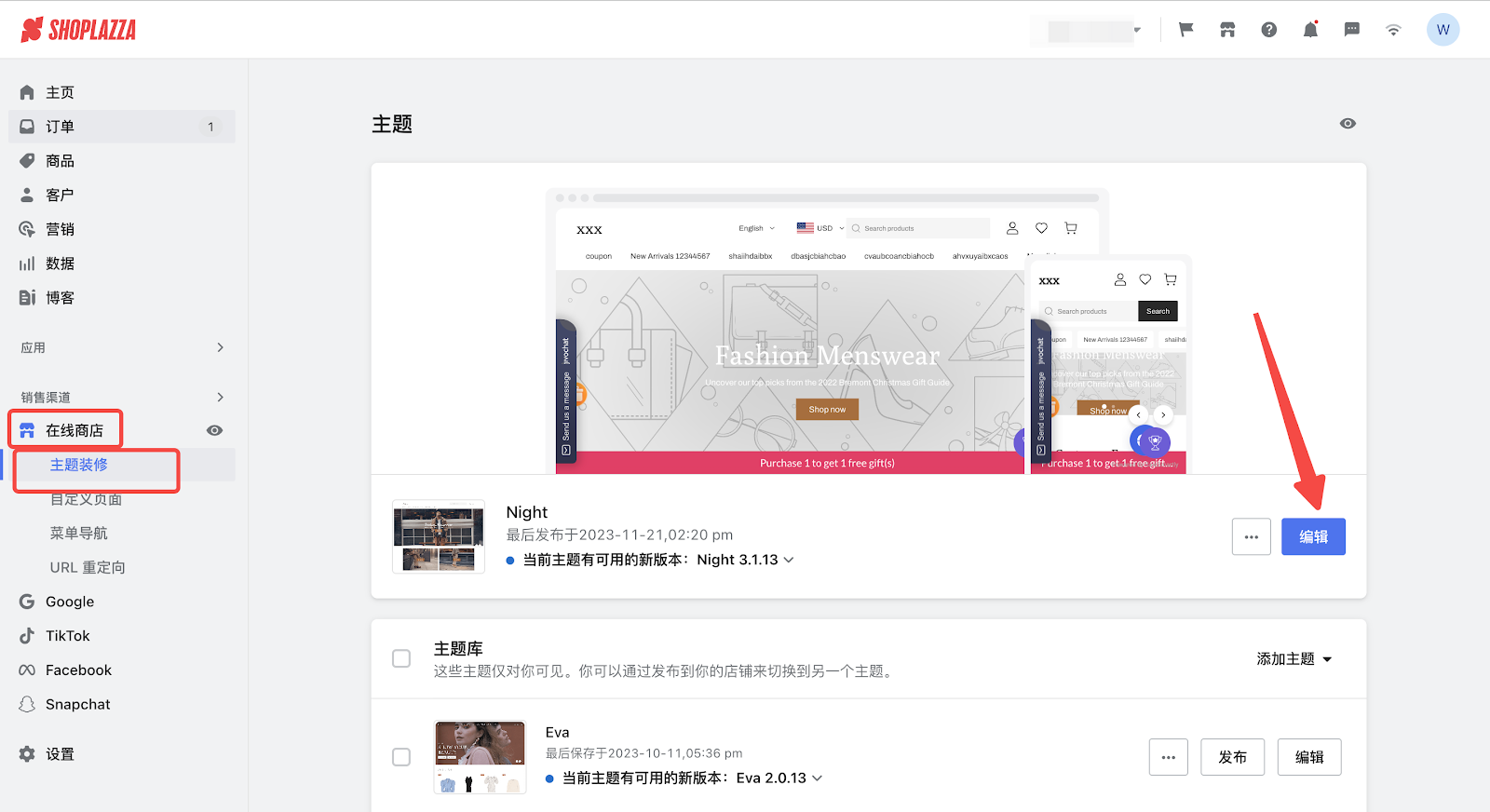Image resolution: width=1490 pixels, height=812 pixels.
Task: Open 博客 in sidebar
Action: click(121, 298)
